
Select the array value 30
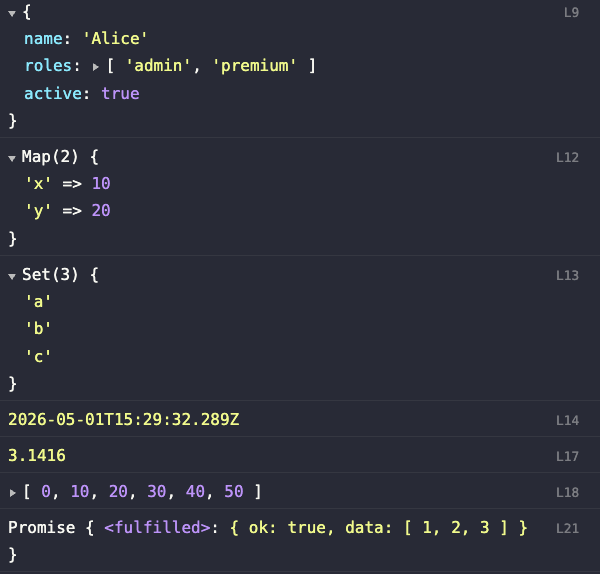point(157,491)
